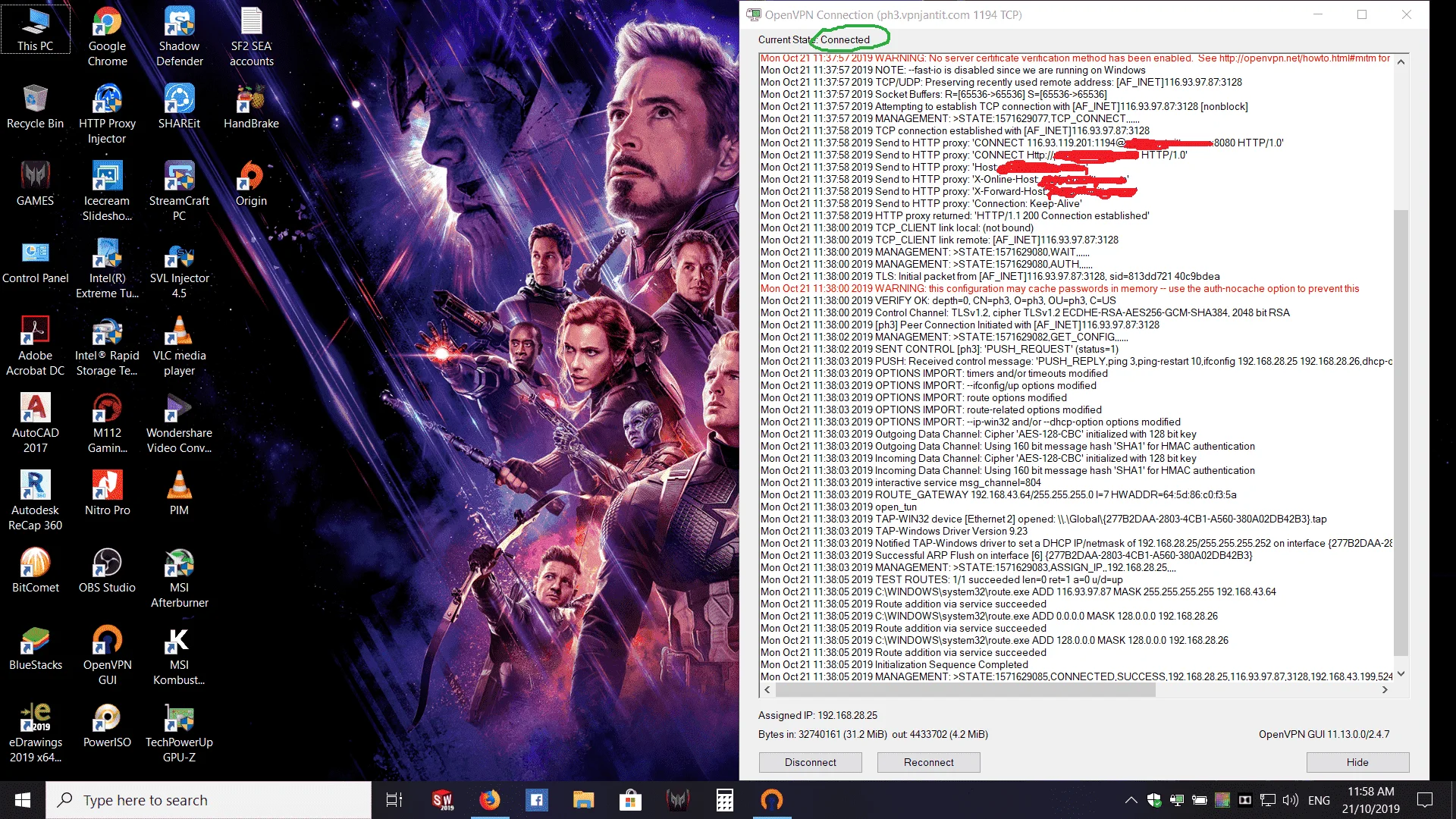Click the network icon in system tray
Image resolution: width=1456 pixels, height=819 pixels.
coord(1267,800)
